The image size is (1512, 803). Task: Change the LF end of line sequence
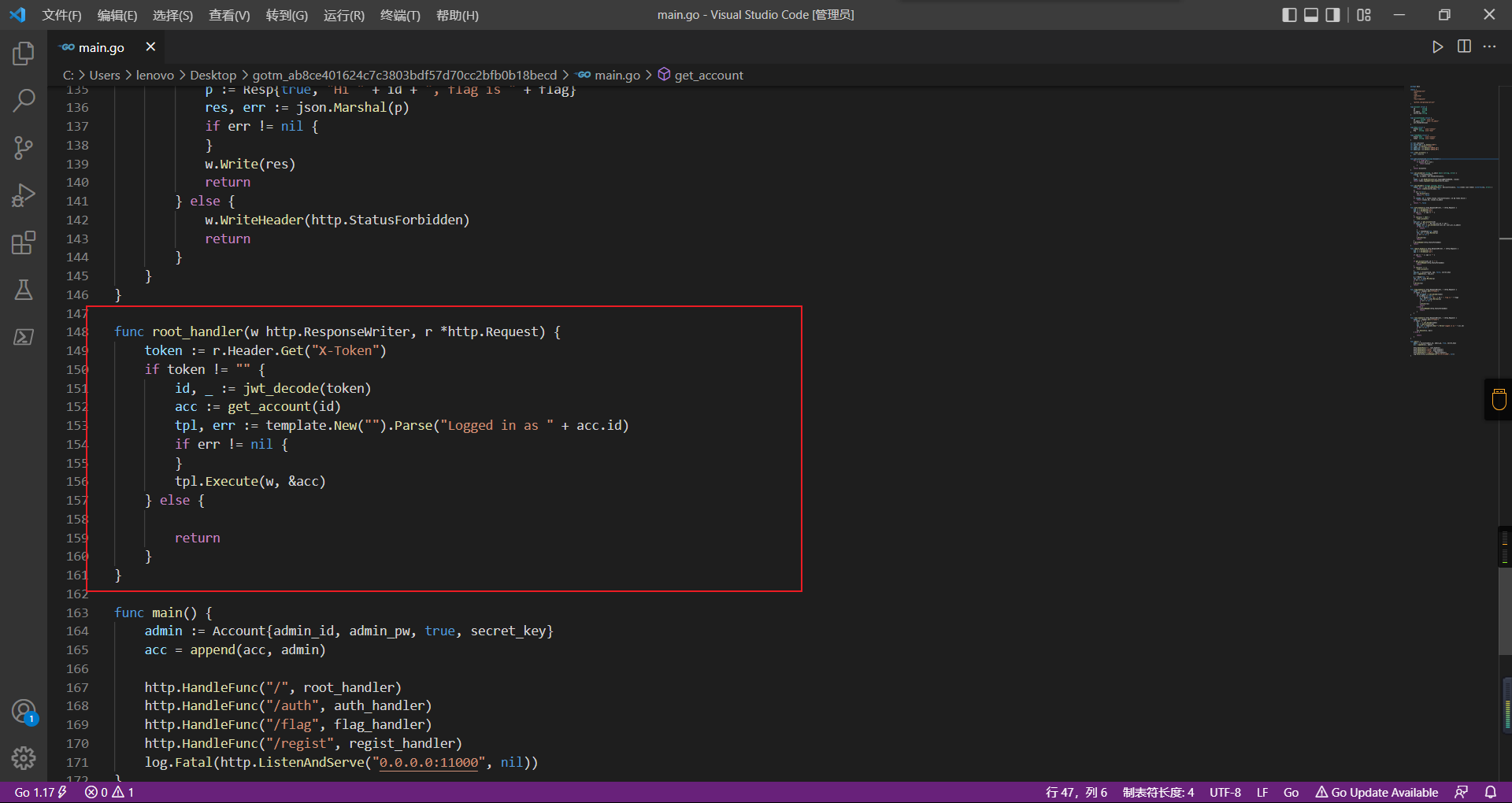(1262, 792)
